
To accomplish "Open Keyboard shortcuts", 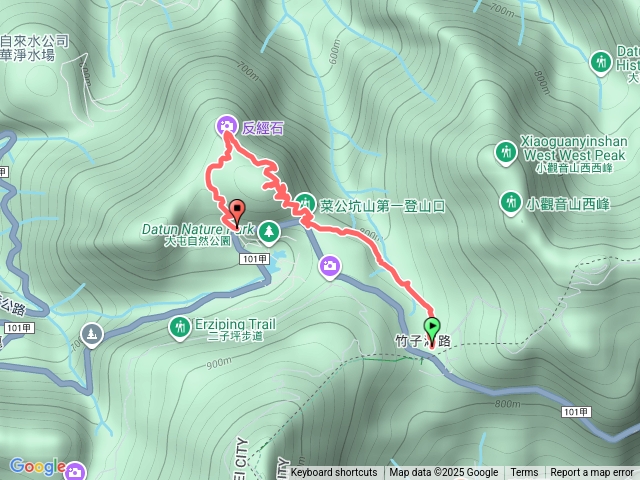I will (334, 472).
